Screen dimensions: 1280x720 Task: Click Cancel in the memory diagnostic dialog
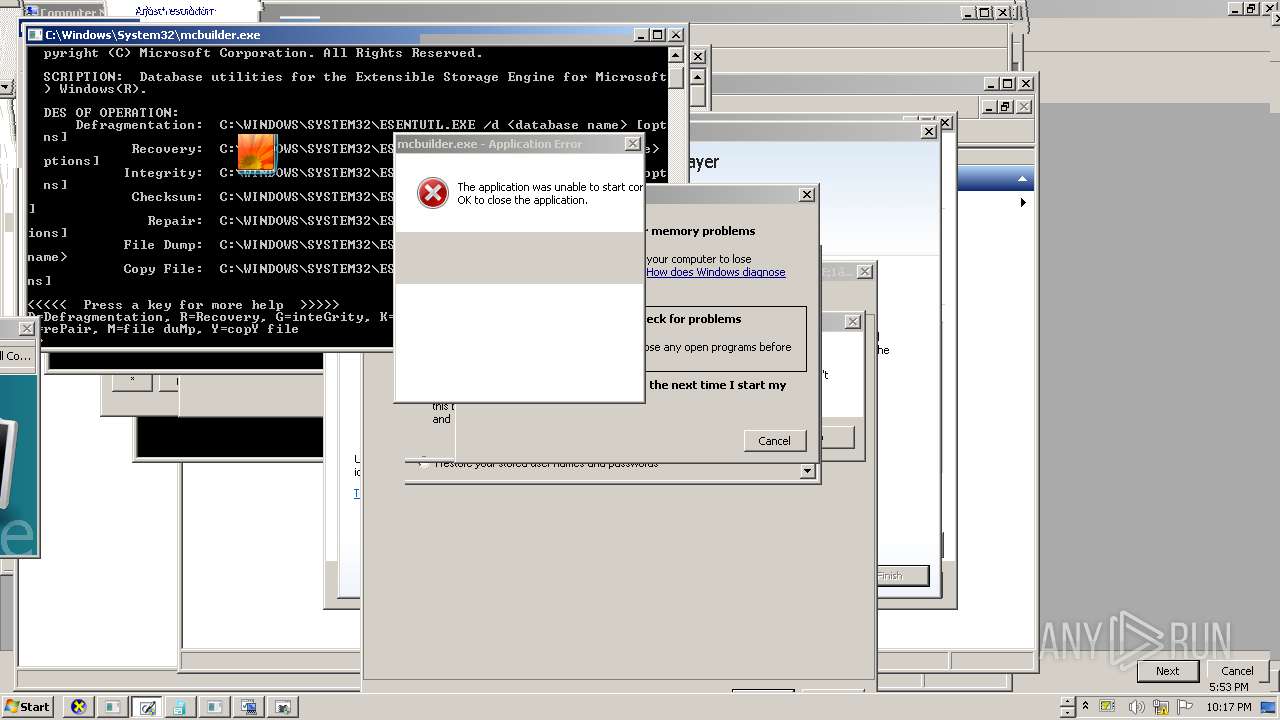(774, 441)
